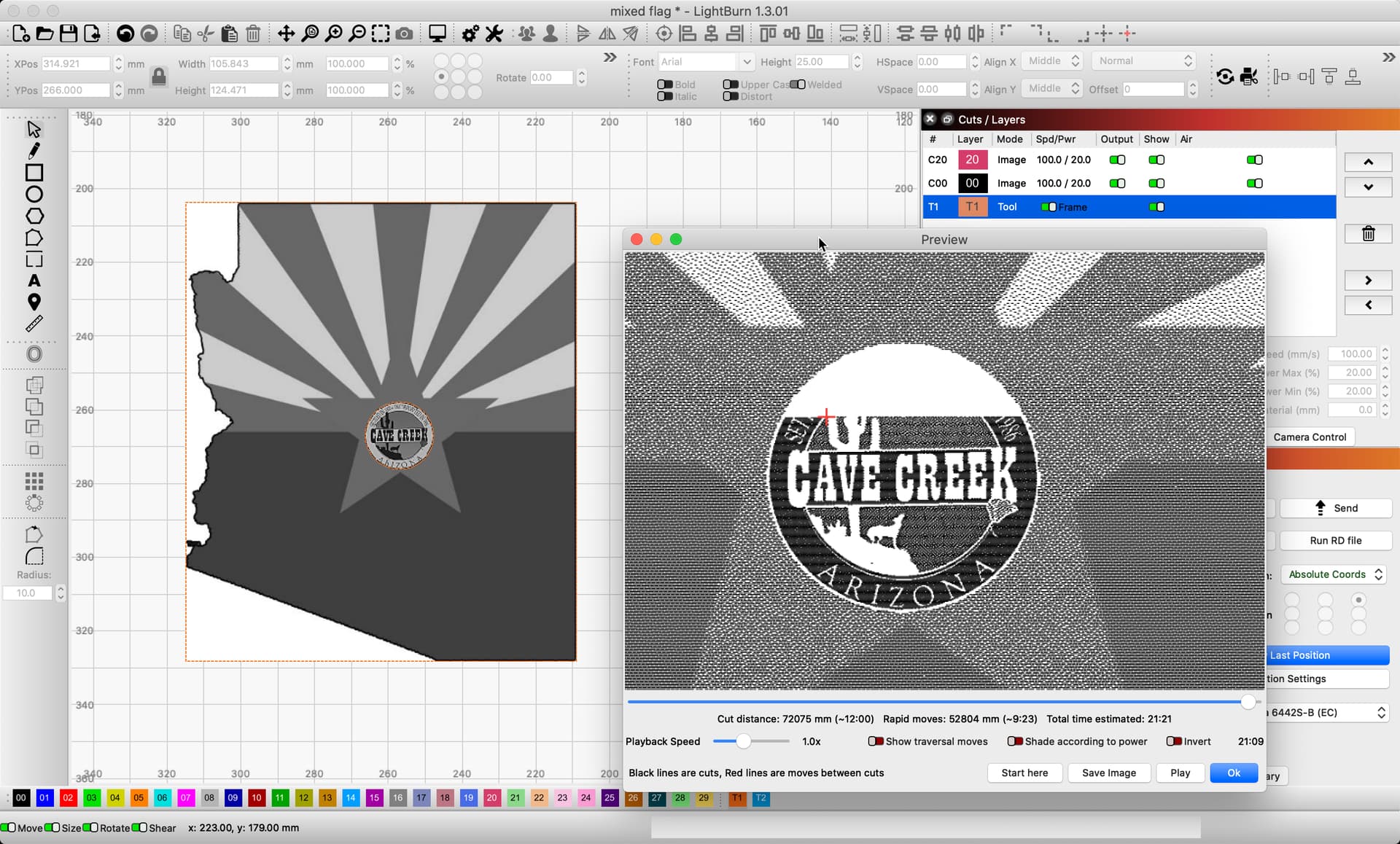The height and width of the screenshot is (844, 1400).
Task: Click the Delete trash icon in top toolbar
Action: (x=253, y=34)
